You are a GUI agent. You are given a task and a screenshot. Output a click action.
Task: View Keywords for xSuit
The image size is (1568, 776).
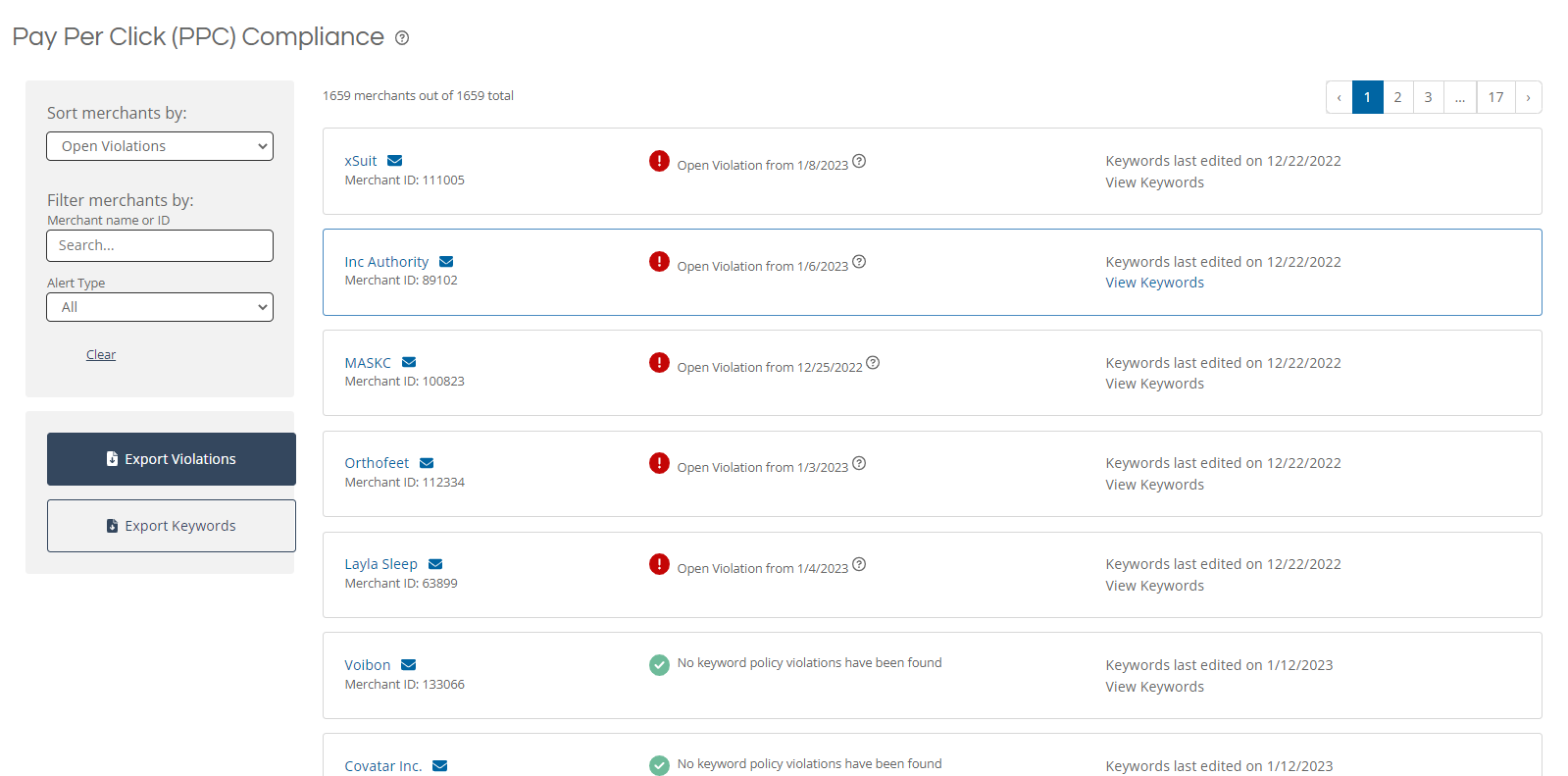tap(1155, 182)
